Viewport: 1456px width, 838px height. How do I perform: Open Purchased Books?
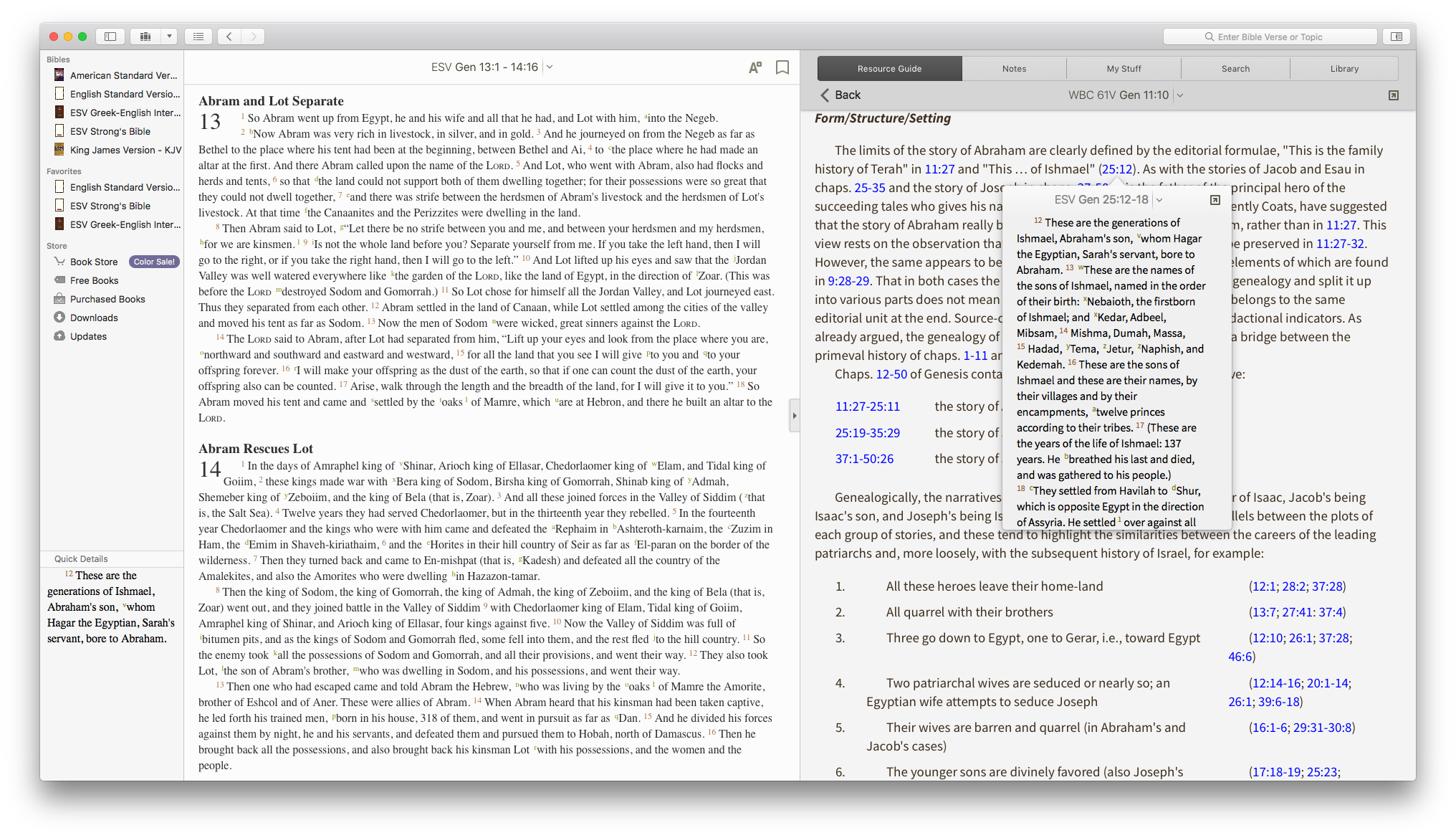tap(107, 299)
